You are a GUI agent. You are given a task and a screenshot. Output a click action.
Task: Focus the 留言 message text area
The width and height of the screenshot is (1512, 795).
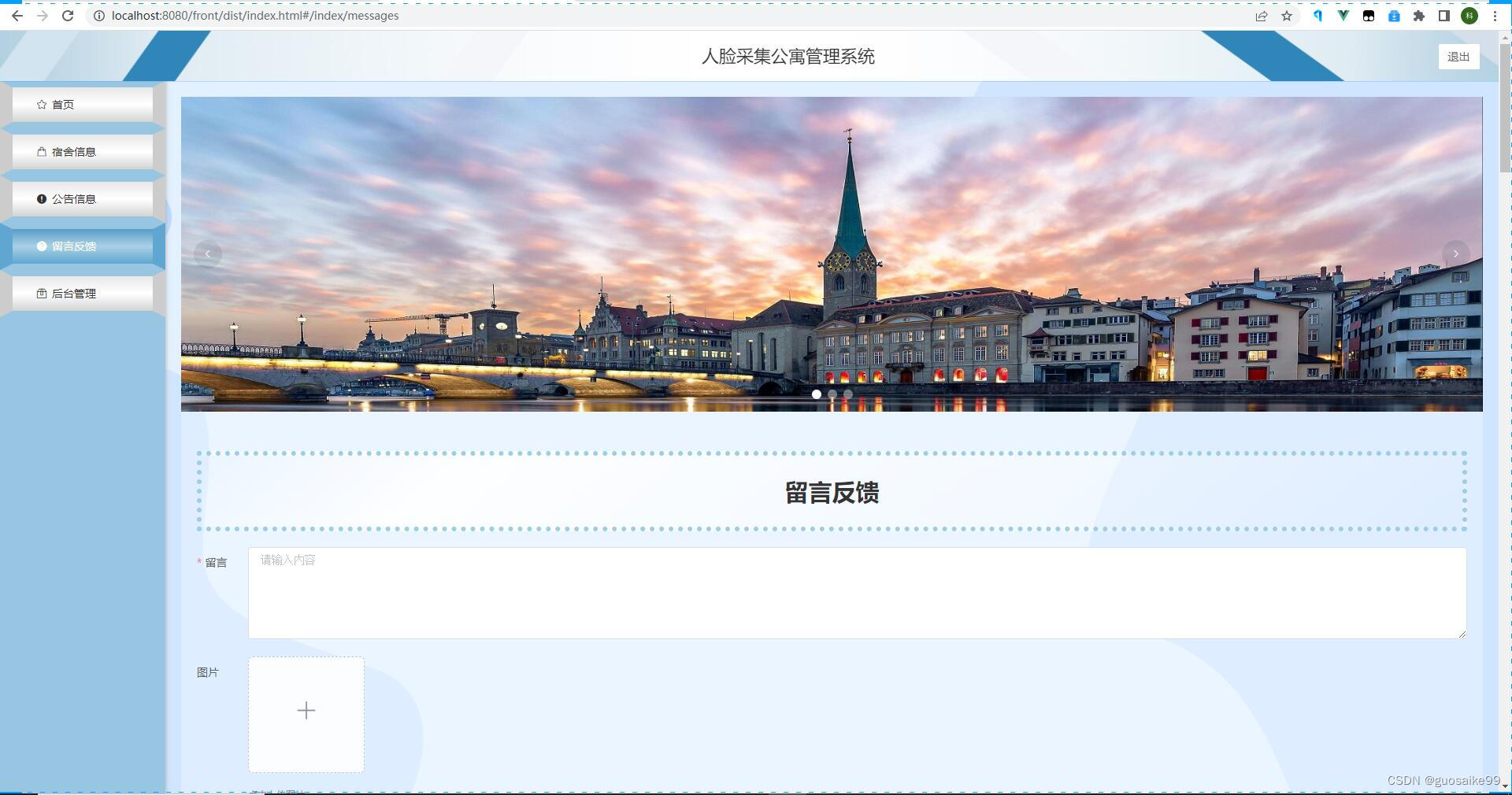(857, 593)
